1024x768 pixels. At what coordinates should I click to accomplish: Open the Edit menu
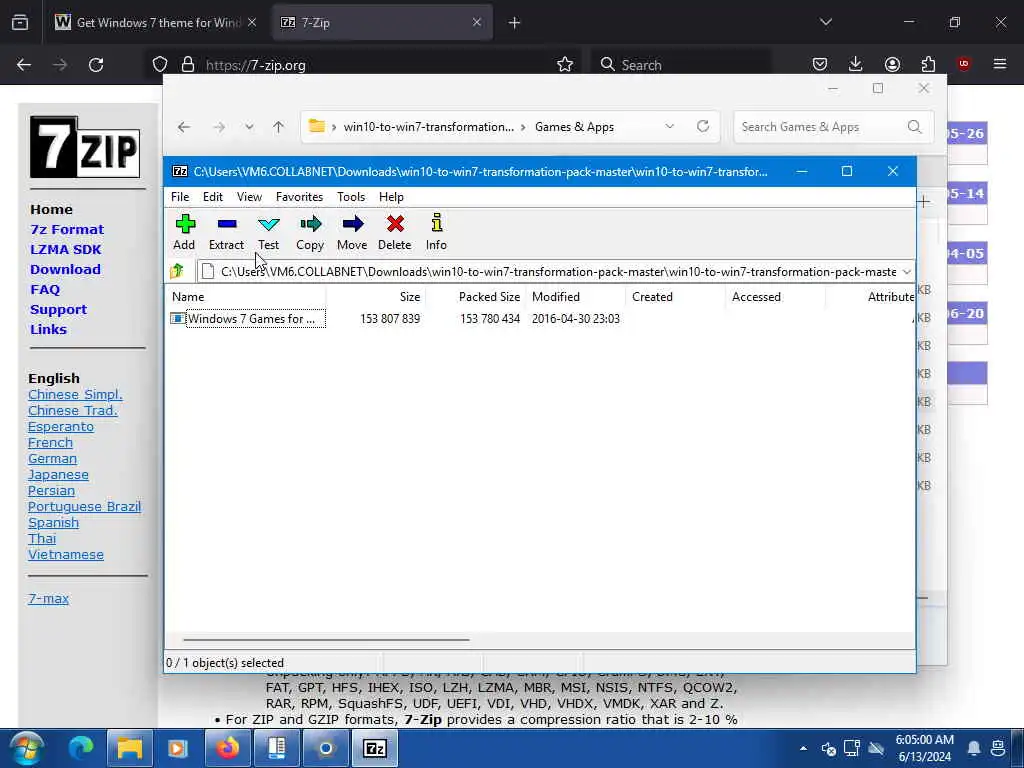point(212,197)
